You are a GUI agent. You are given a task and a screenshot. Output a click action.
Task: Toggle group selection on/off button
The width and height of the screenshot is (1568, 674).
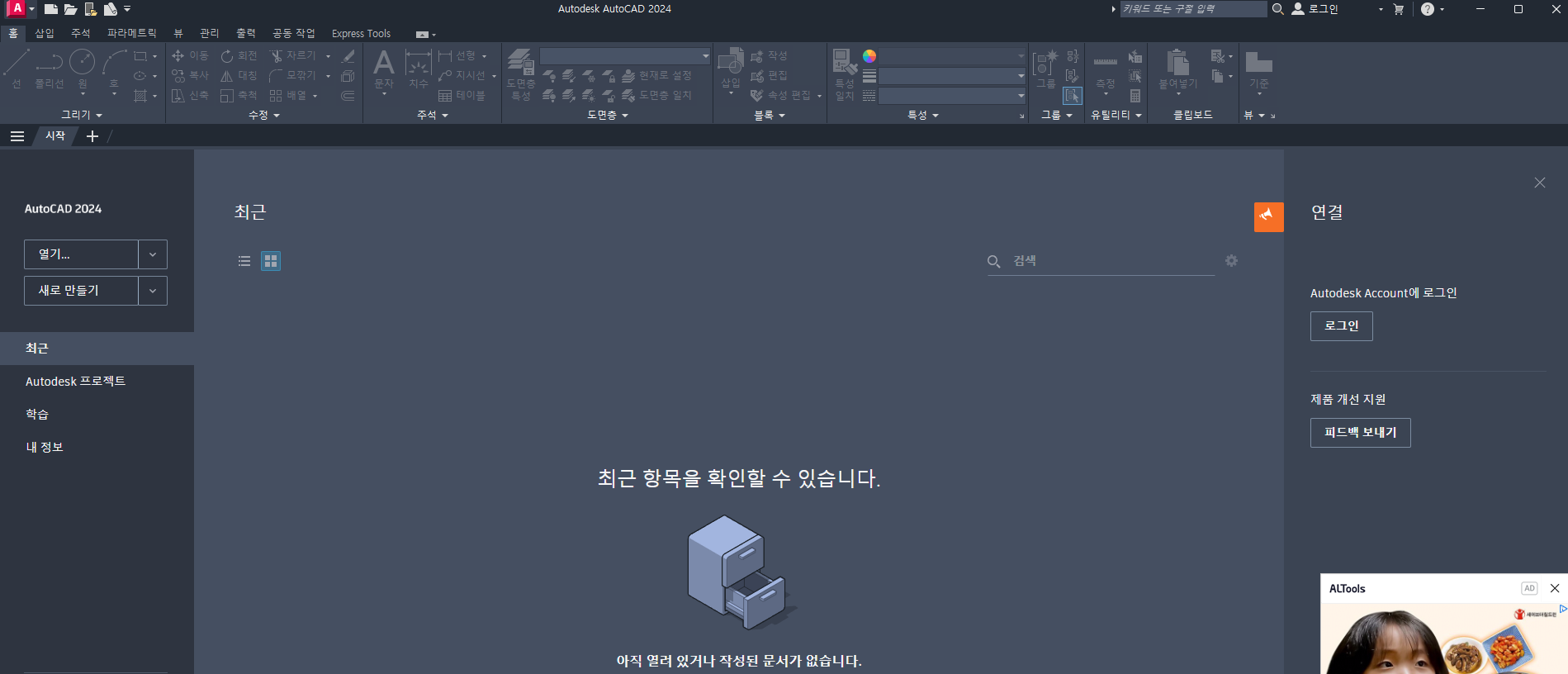click(1072, 96)
